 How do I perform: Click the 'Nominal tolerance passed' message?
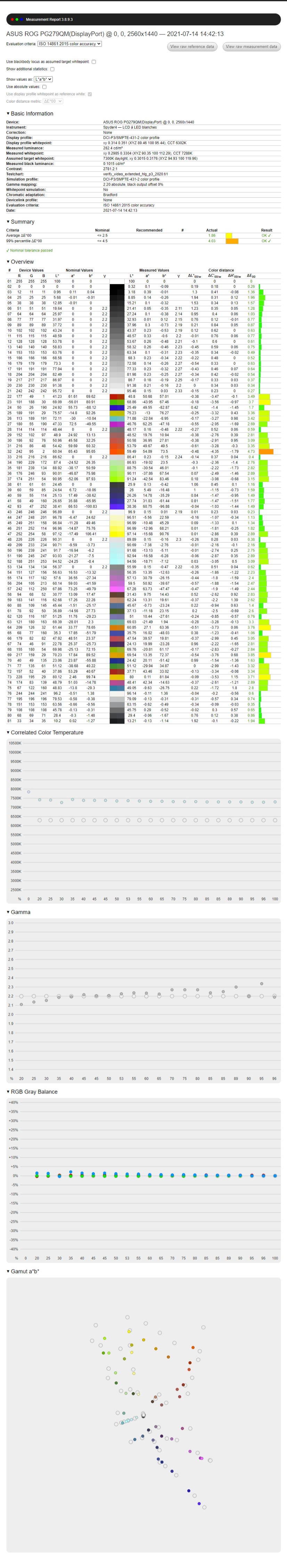coord(29,250)
